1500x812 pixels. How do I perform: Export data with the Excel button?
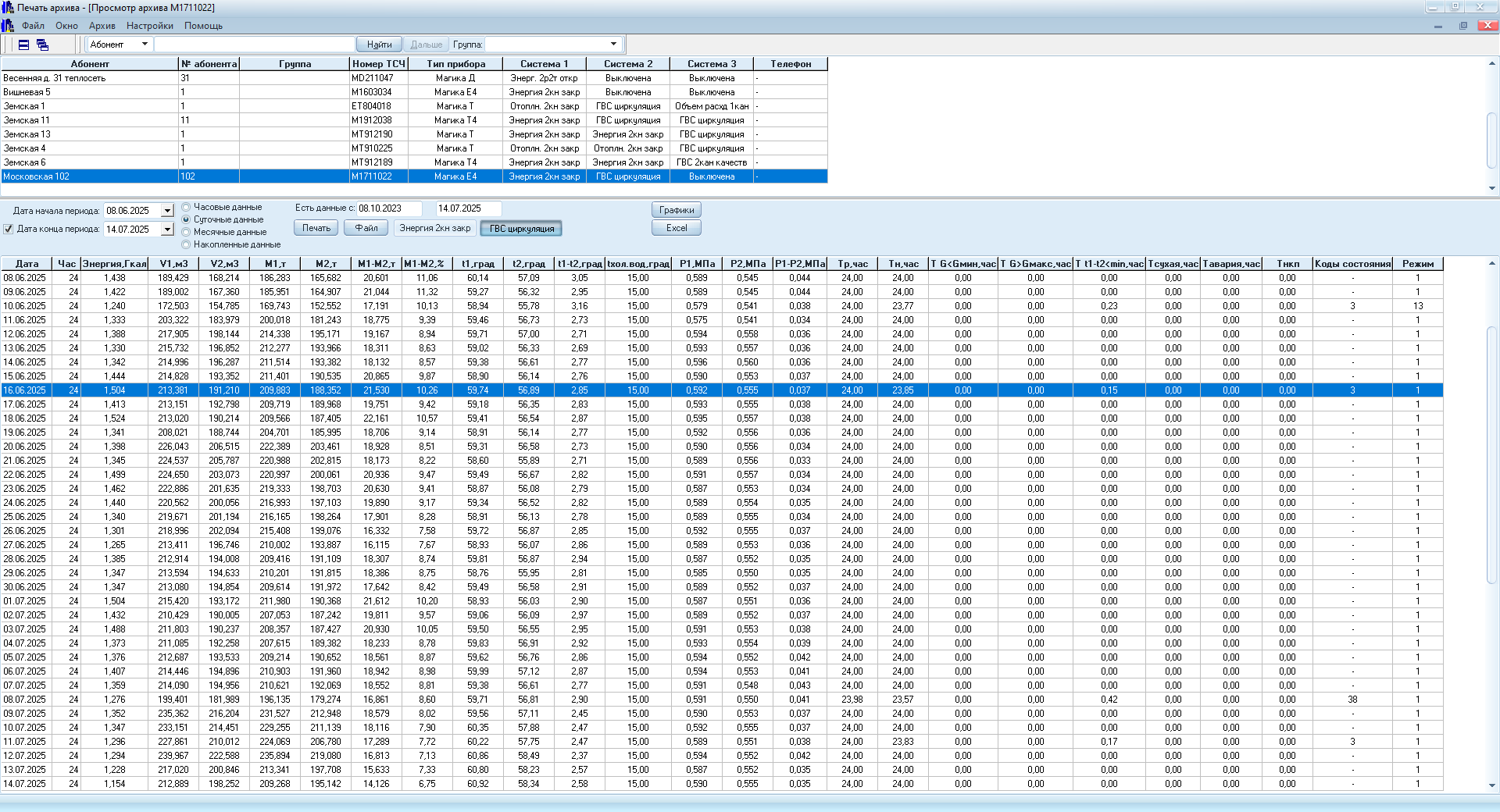coord(676,228)
